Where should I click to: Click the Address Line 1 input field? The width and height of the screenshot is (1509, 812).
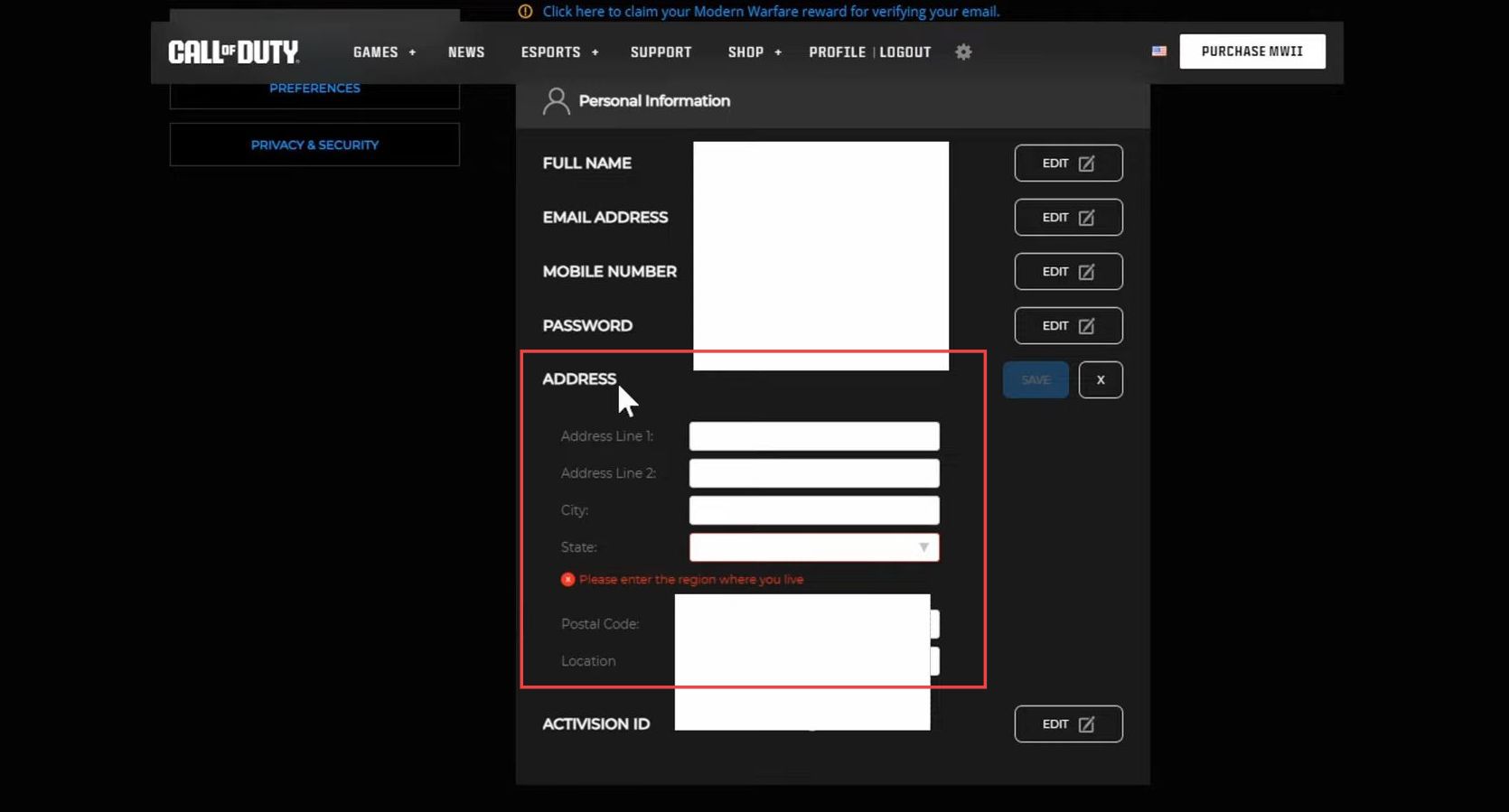pyautogui.click(x=813, y=436)
